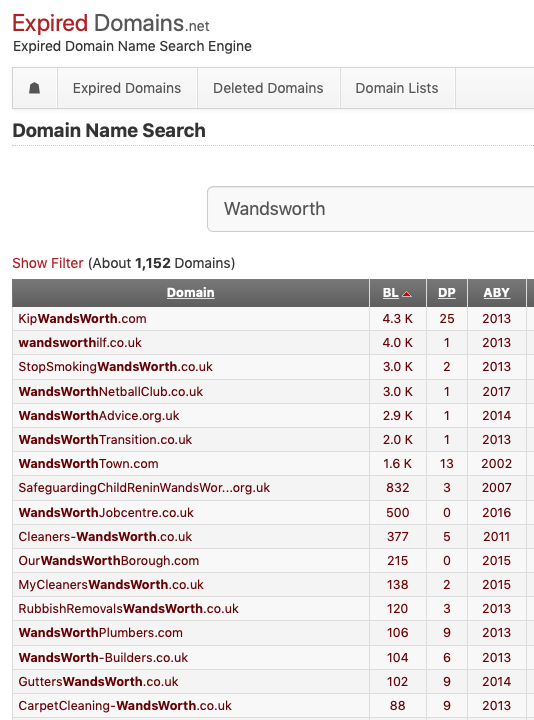Click the 2.9 K value for WandsWorthAdvice.org.uk
This screenshot has width=534, height=720.
click(398, 416)
